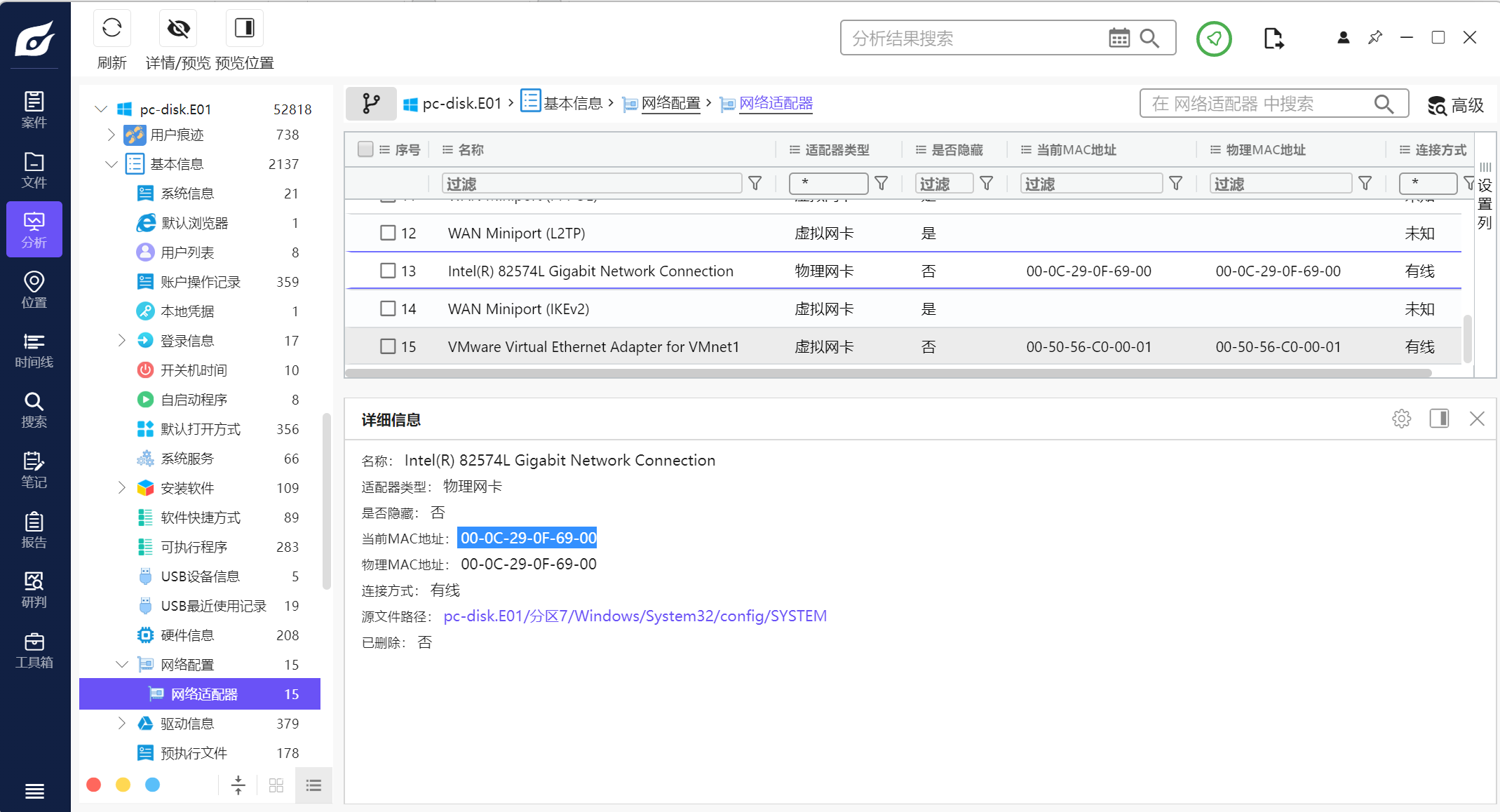Click the branch navigation icon

pyautogui.click(x=371, y=104)
